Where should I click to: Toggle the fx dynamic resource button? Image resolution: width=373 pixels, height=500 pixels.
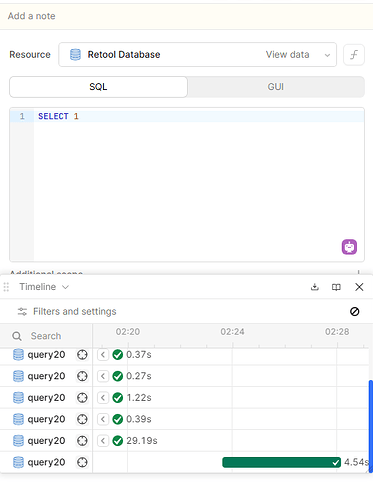coord(354,54)
